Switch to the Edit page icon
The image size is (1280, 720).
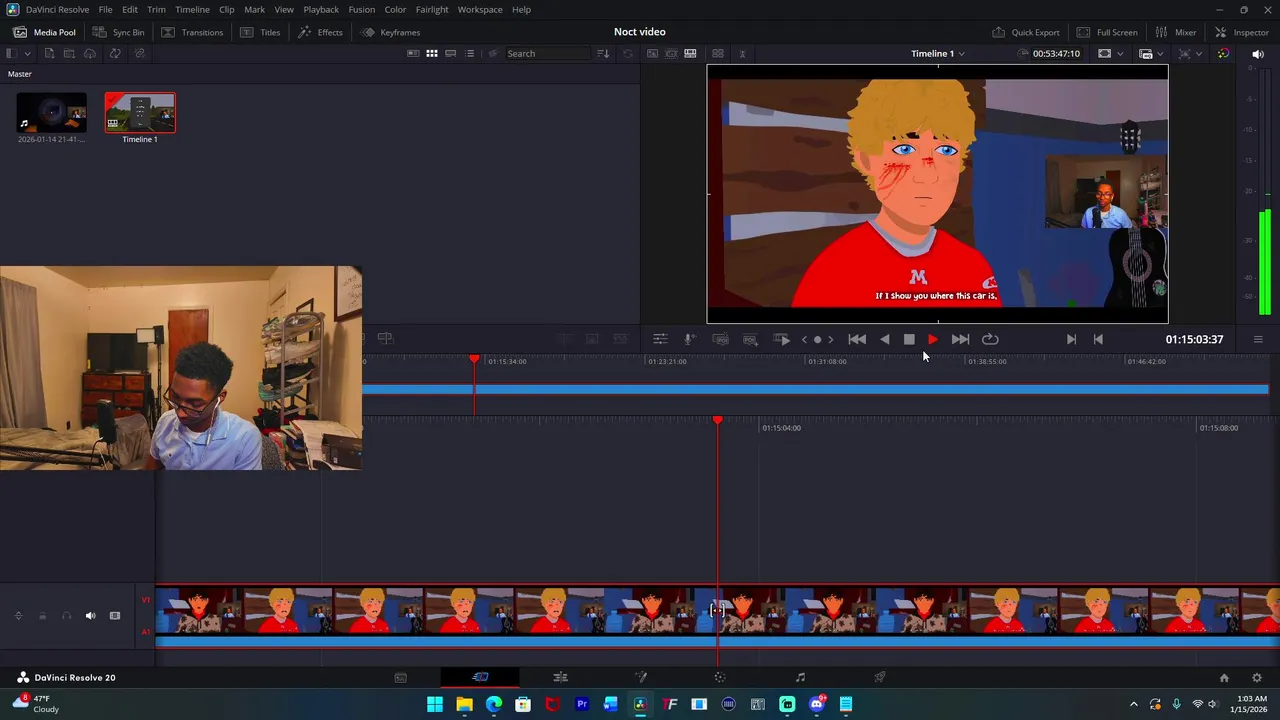point(560,677)
